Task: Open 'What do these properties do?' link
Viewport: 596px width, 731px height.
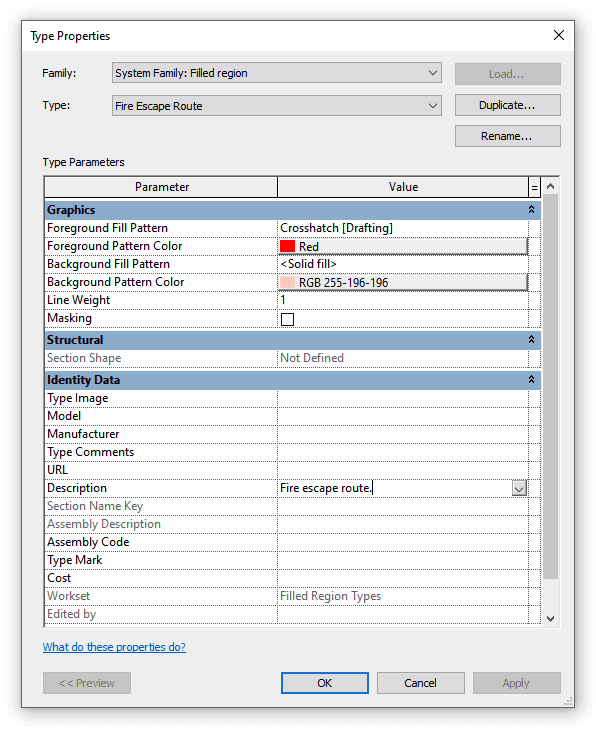Action: (x=114, y=647)
